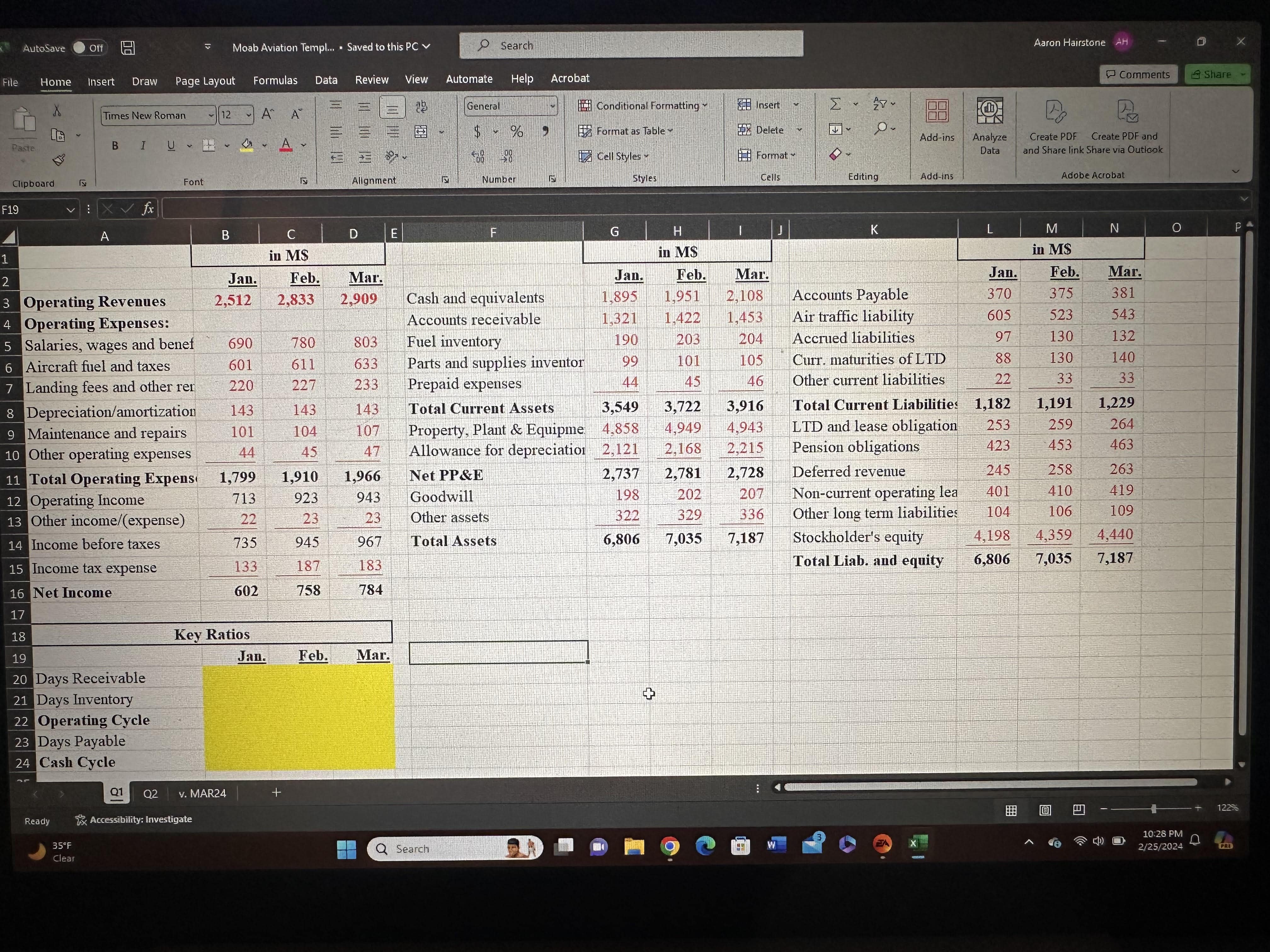
Task: Click the Share button
Action: (x=1216, y=74)
